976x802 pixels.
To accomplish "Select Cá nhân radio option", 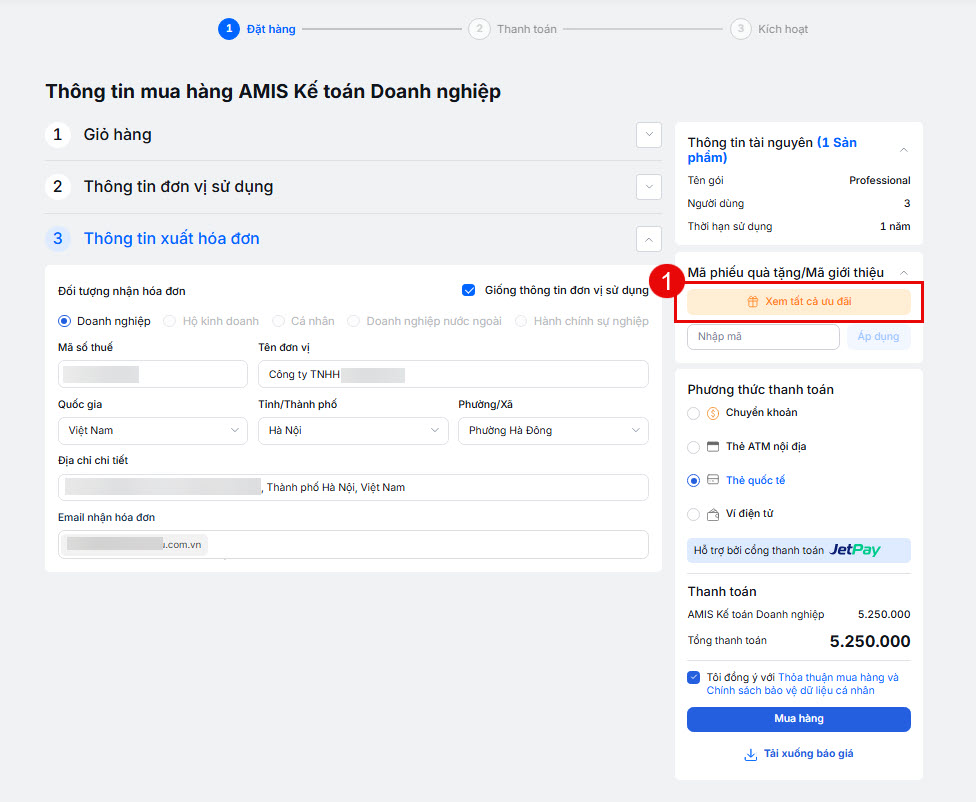I will click(278, 321).
